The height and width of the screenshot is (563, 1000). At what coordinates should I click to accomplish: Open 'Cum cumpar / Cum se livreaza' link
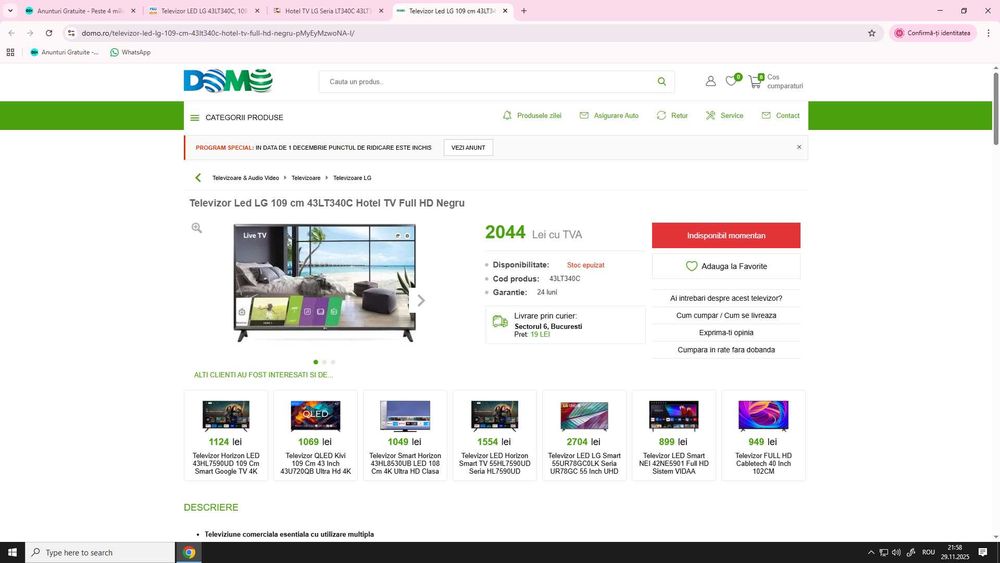click(726, 316)
